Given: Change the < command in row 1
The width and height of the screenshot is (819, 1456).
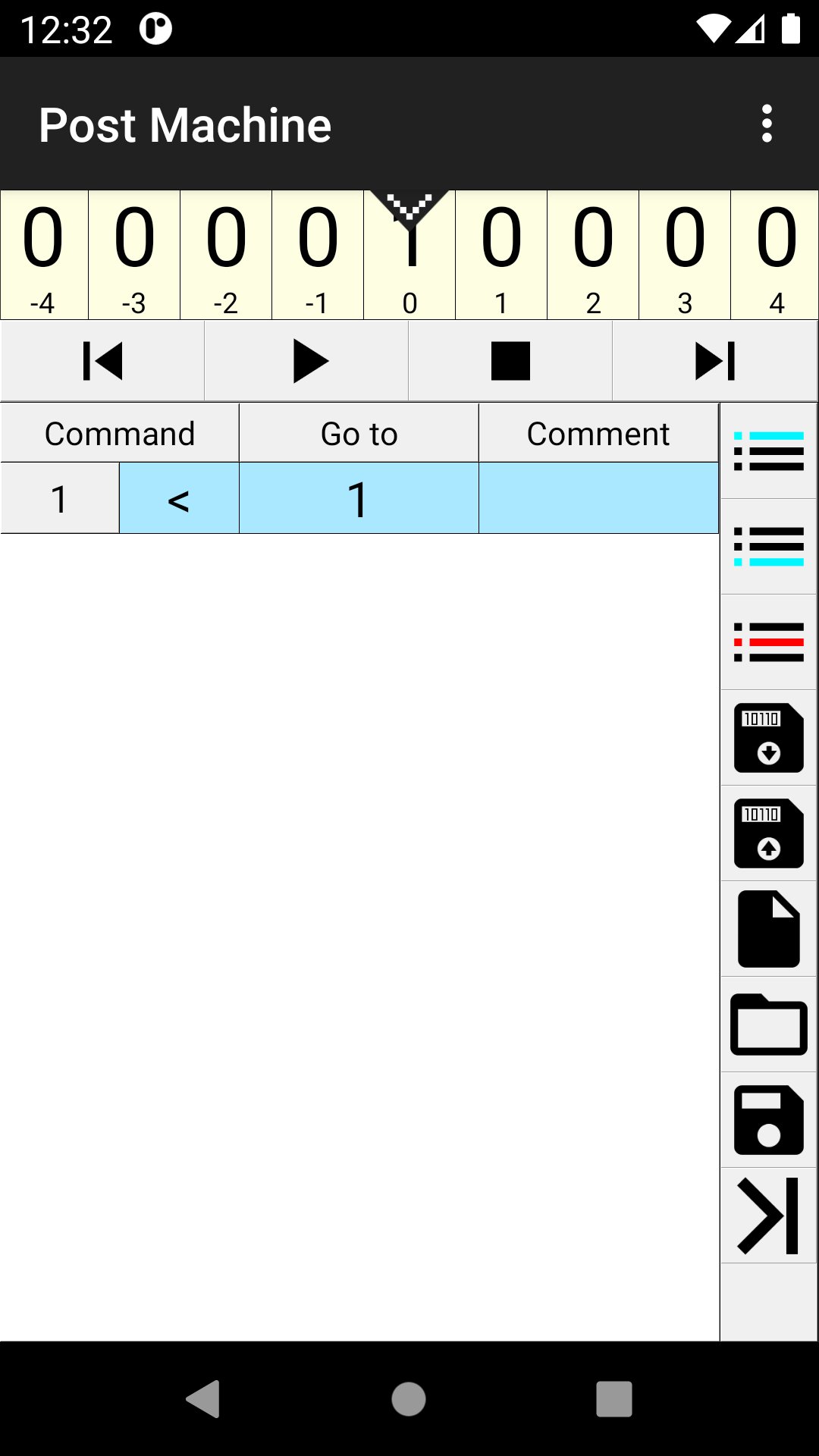Looking at the screenshot, I should (x=177, y=498).
